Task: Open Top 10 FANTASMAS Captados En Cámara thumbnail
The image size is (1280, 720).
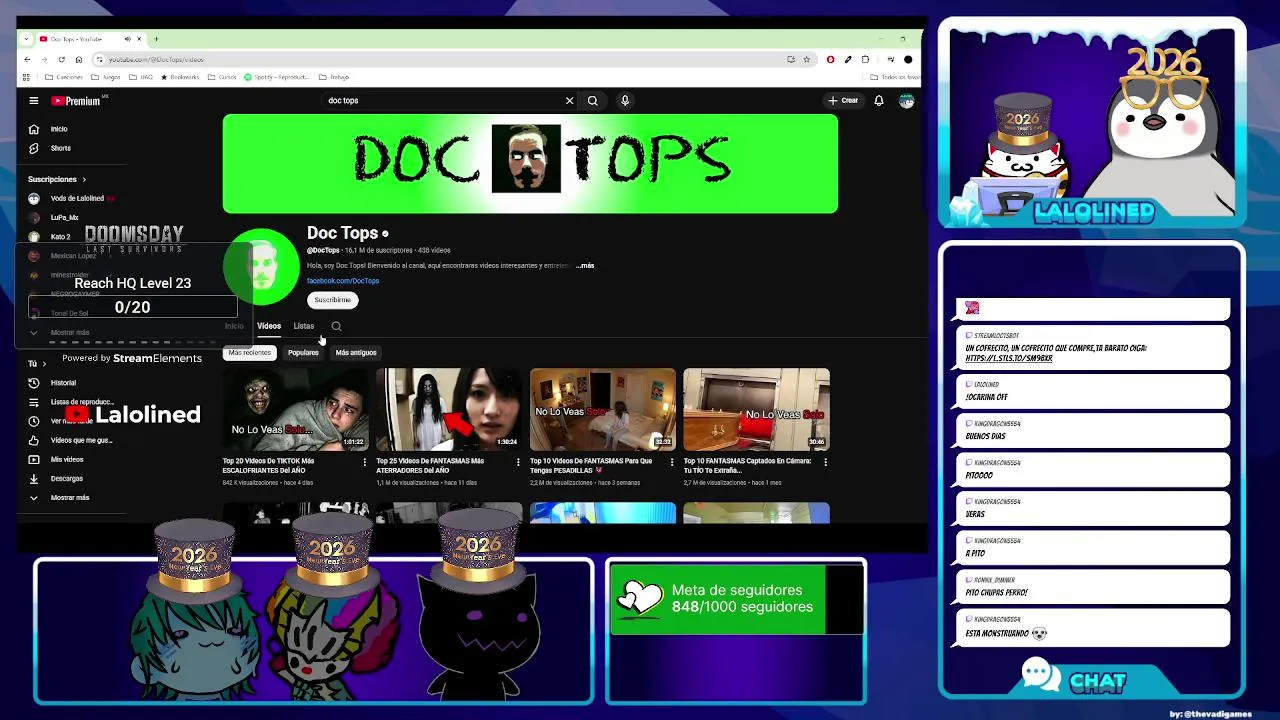Action: pyautogui.click(x=756, y=409)
